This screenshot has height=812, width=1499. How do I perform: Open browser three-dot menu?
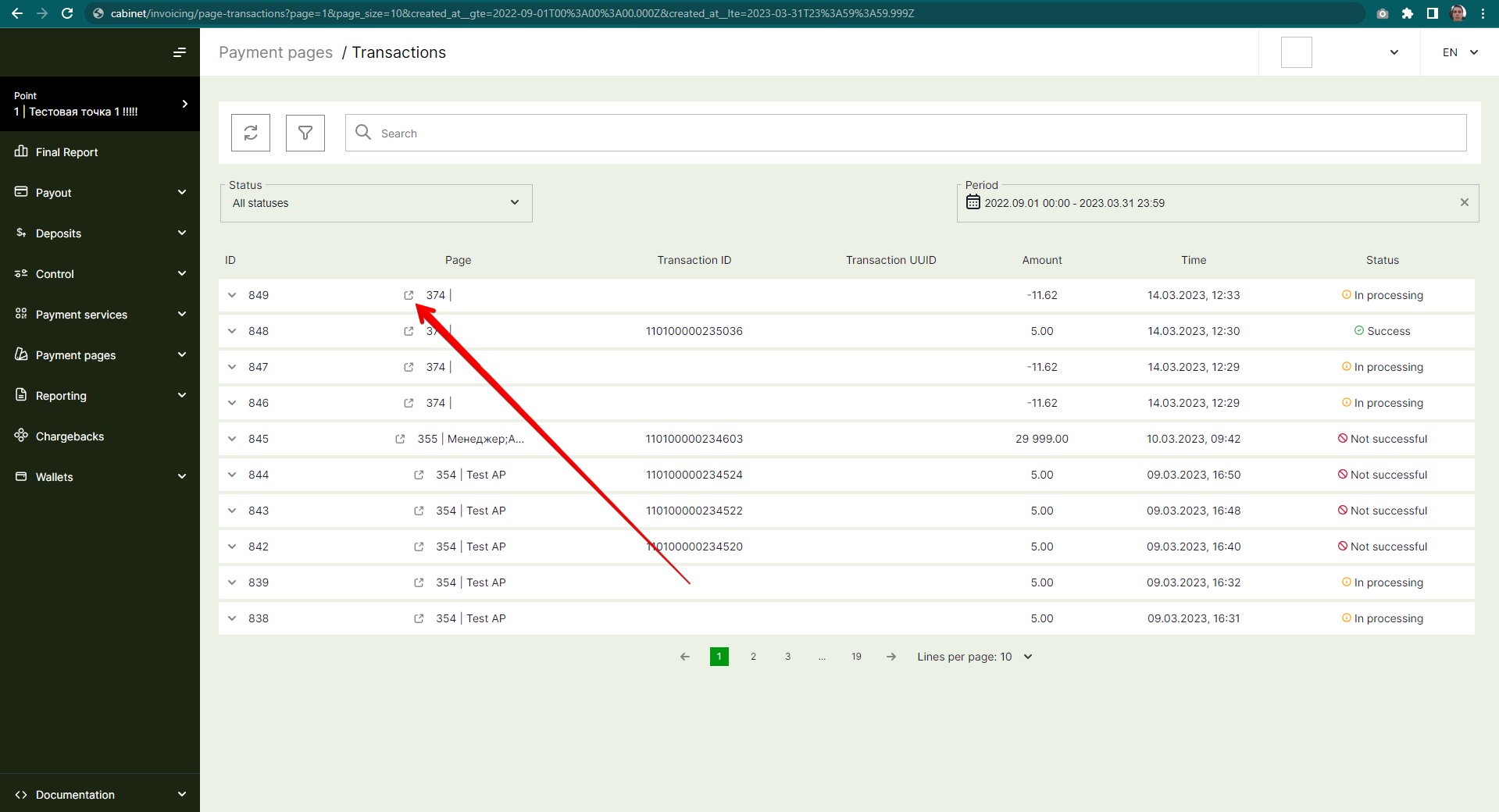click(1483, 13)
